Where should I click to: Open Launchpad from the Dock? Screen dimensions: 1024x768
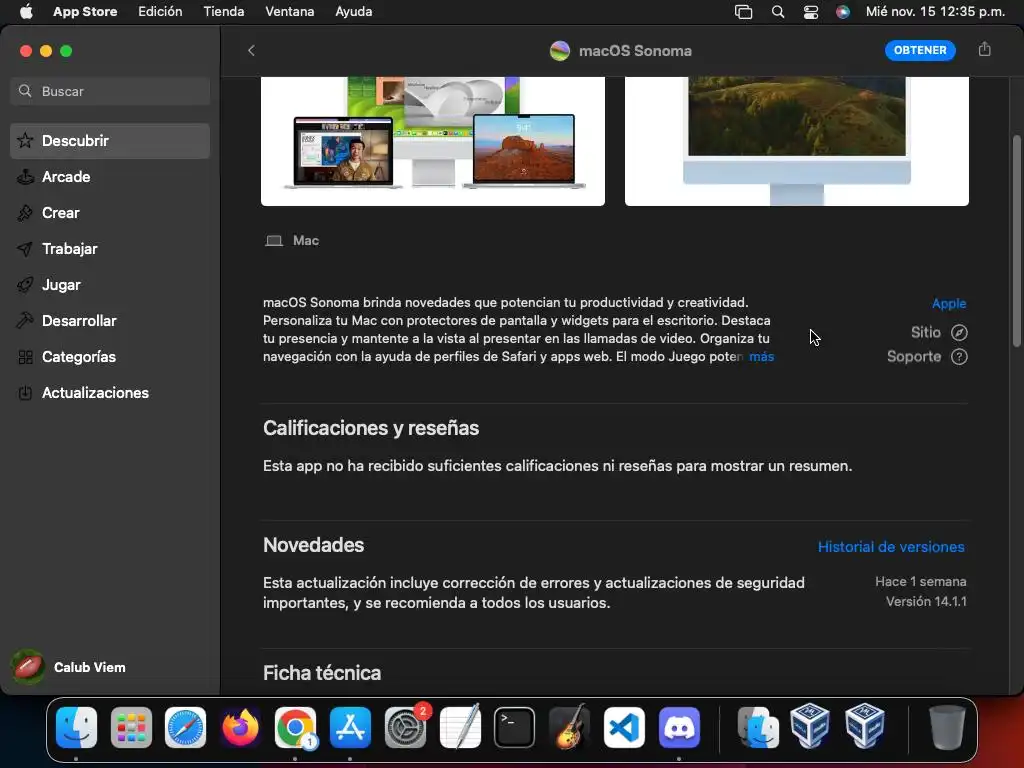tap(131, 727)
